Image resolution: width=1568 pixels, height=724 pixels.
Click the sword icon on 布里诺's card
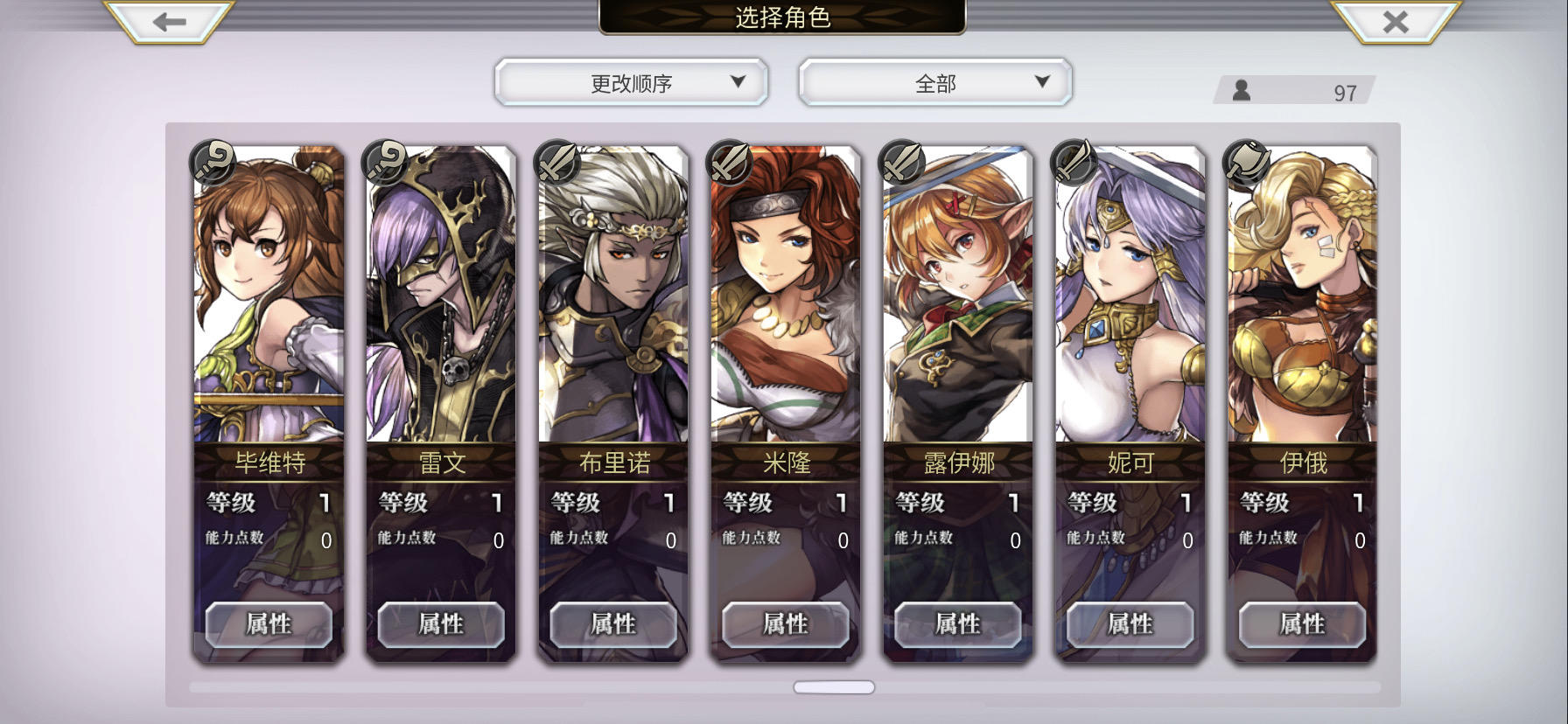click(x=557, y=162)
